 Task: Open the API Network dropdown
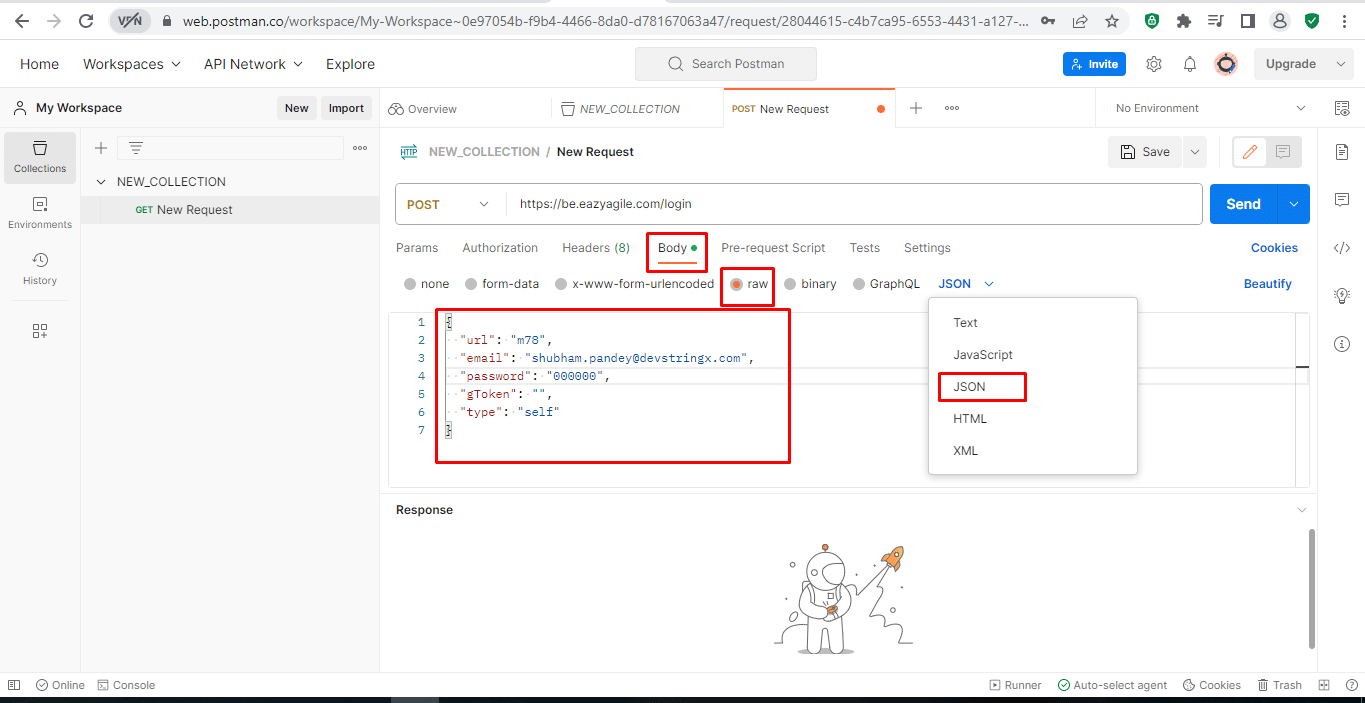[254, 64]
